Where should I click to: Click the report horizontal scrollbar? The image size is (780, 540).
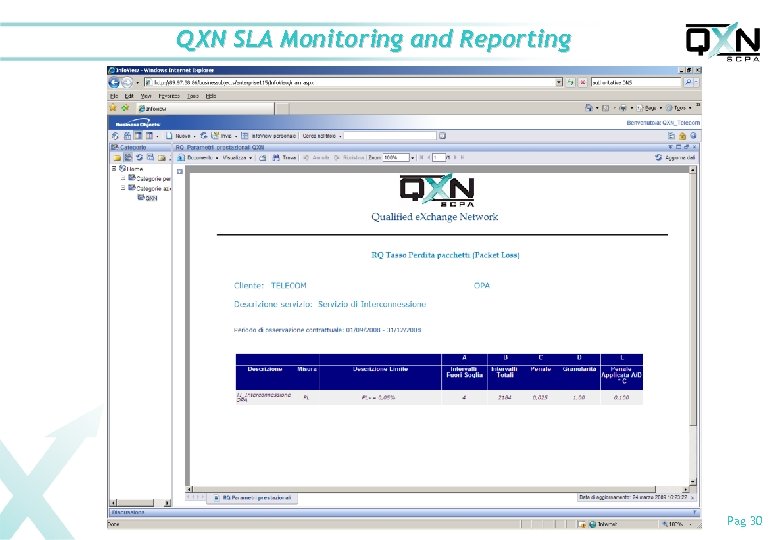[x=438, y=489]
